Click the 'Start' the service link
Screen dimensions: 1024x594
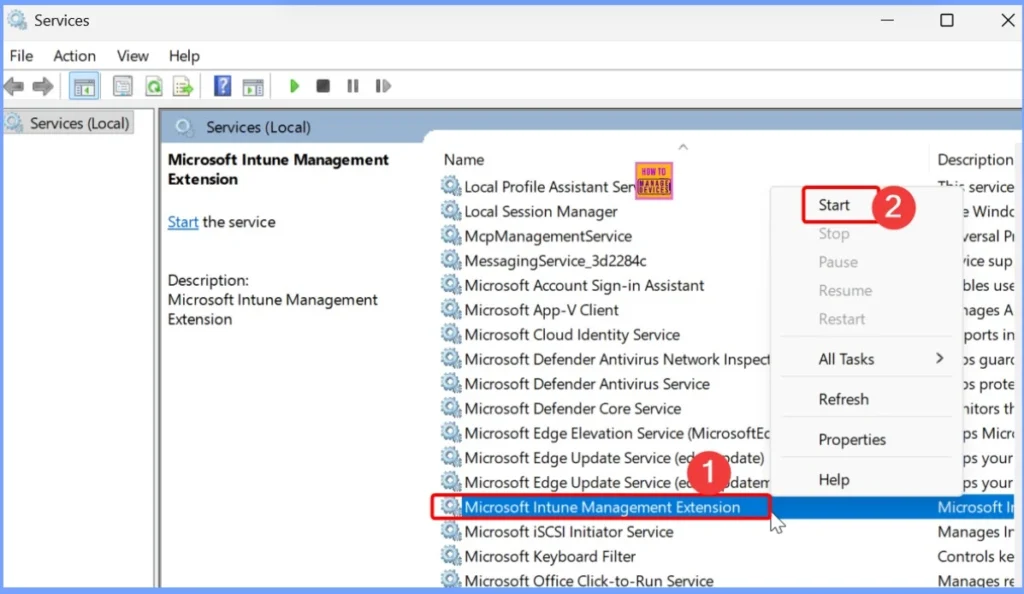(182, 222)
